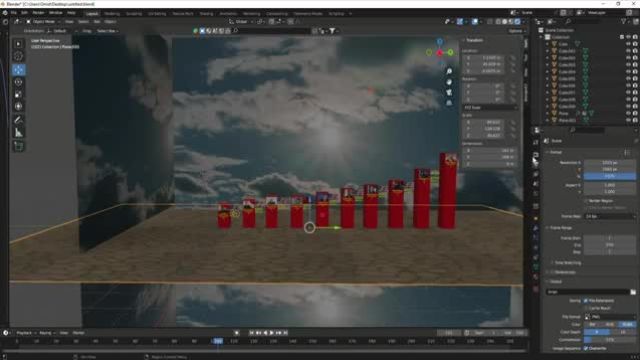
Task: Open the Window menu
Action: pos(56,13)
